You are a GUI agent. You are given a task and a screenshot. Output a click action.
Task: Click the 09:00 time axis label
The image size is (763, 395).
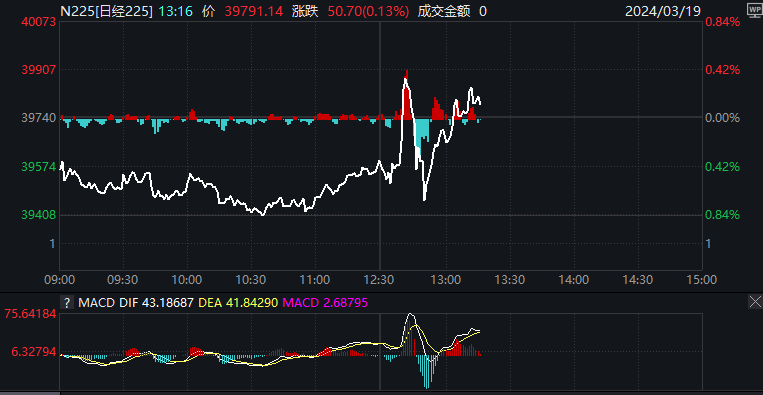click(59, 280)
